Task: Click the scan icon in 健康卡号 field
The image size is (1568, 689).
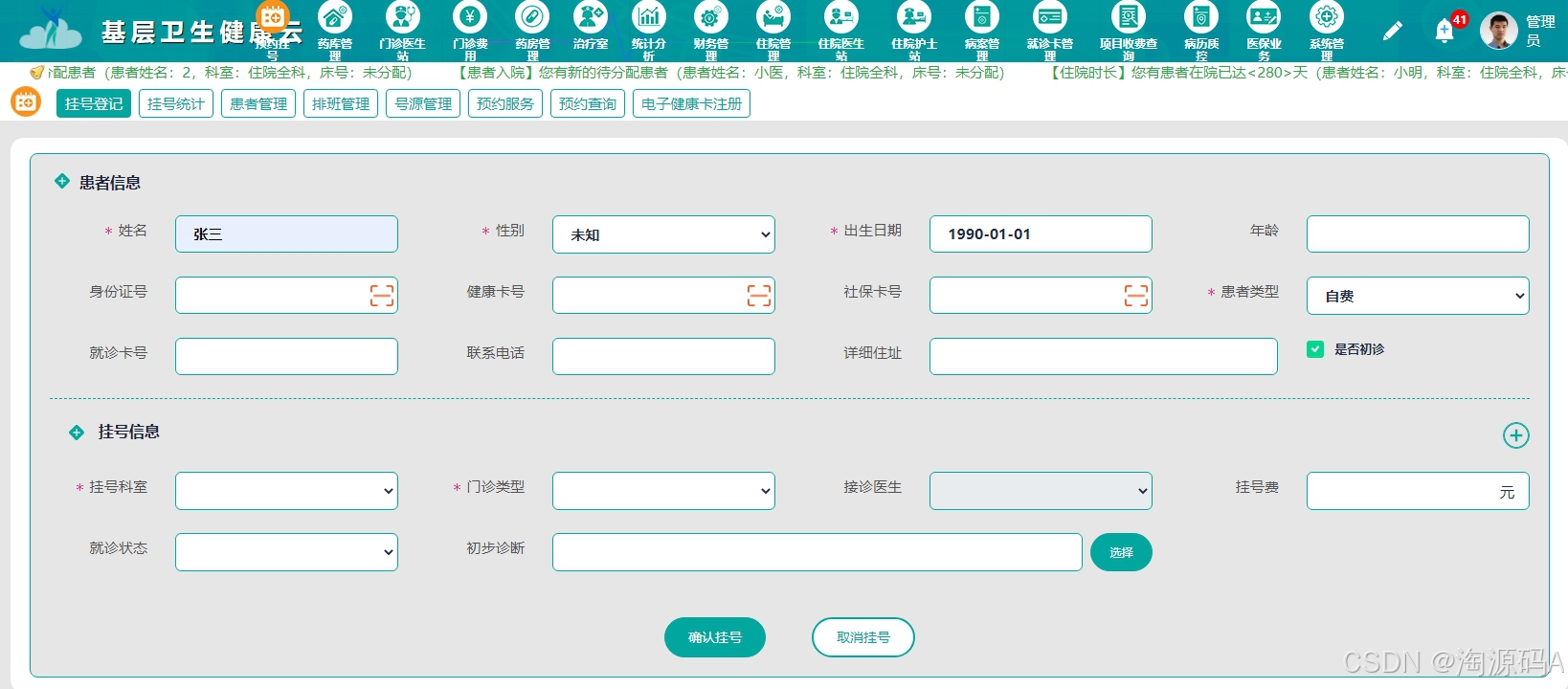Action: [759, 296]
